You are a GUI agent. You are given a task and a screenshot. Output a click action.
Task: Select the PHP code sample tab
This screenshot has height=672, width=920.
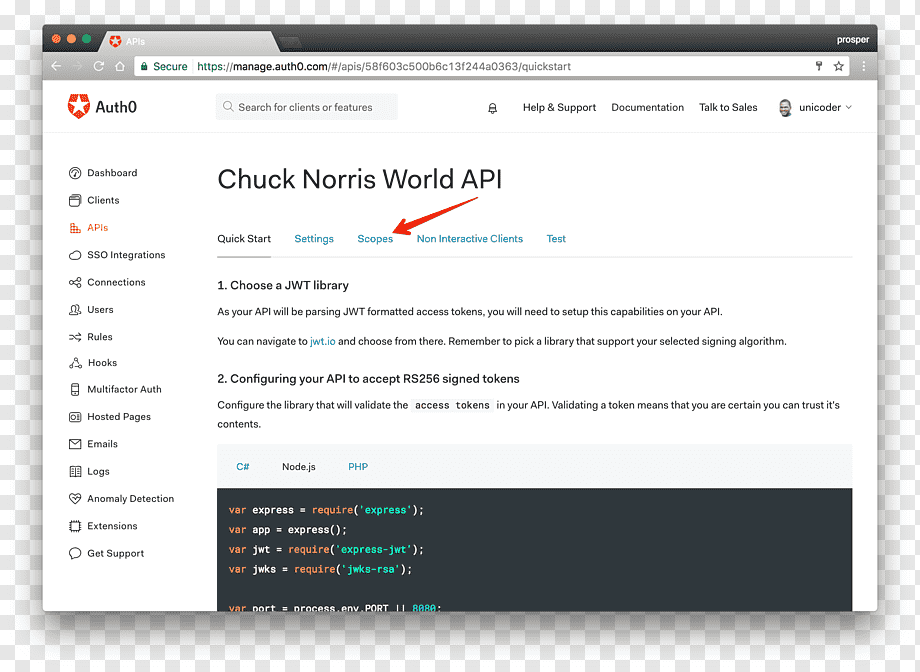pos(358,467)
